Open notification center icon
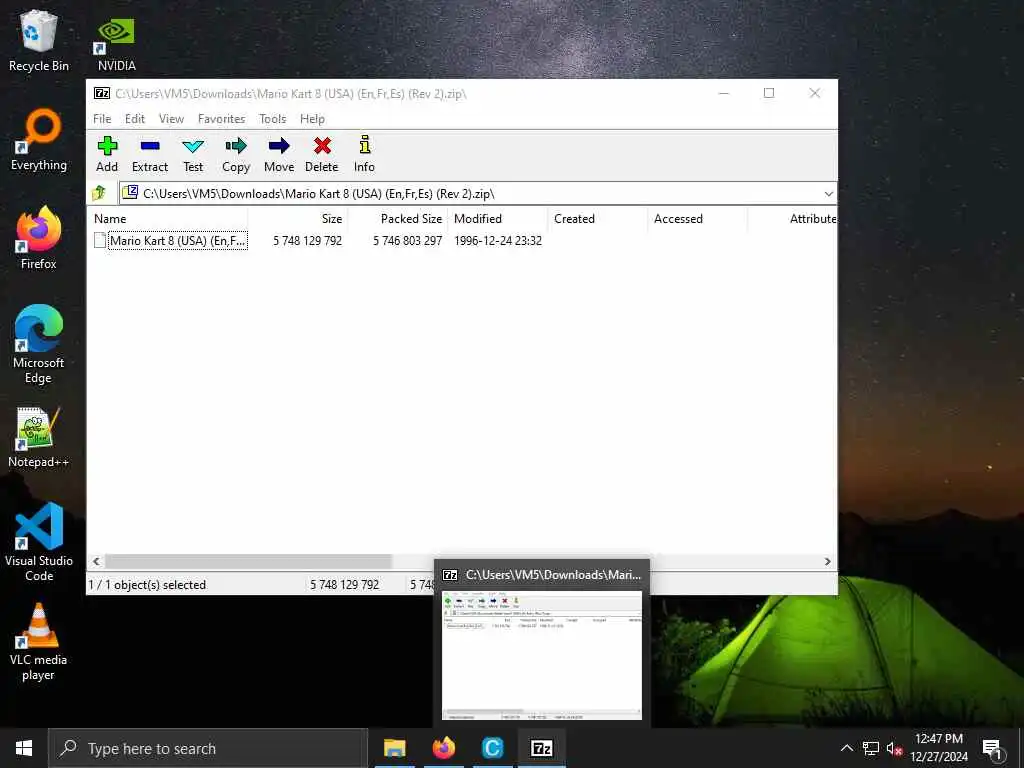This screenshot has height=768, width=1024. click(x=992, y=749)
